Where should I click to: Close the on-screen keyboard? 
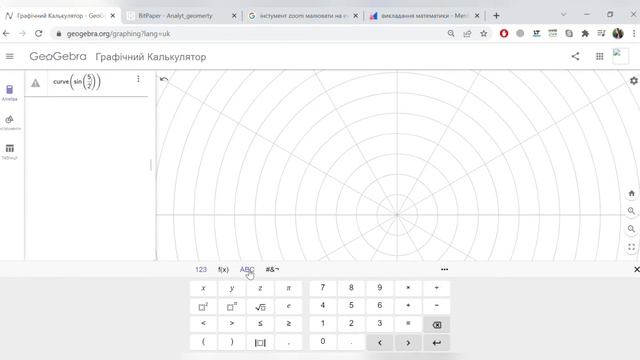pyautogui.click(x=636, y=269)
